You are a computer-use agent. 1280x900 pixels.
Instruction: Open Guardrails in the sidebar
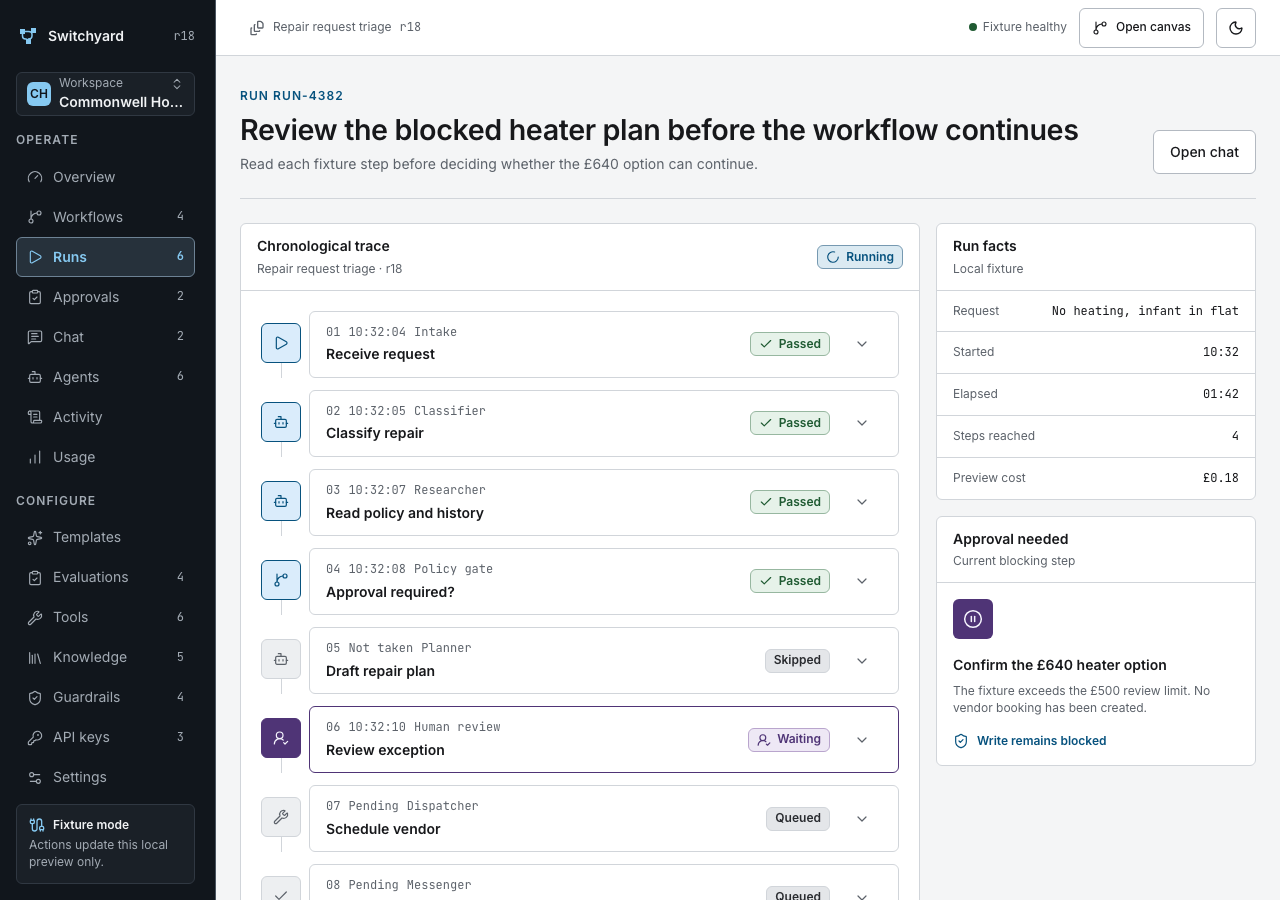point(105,697)
